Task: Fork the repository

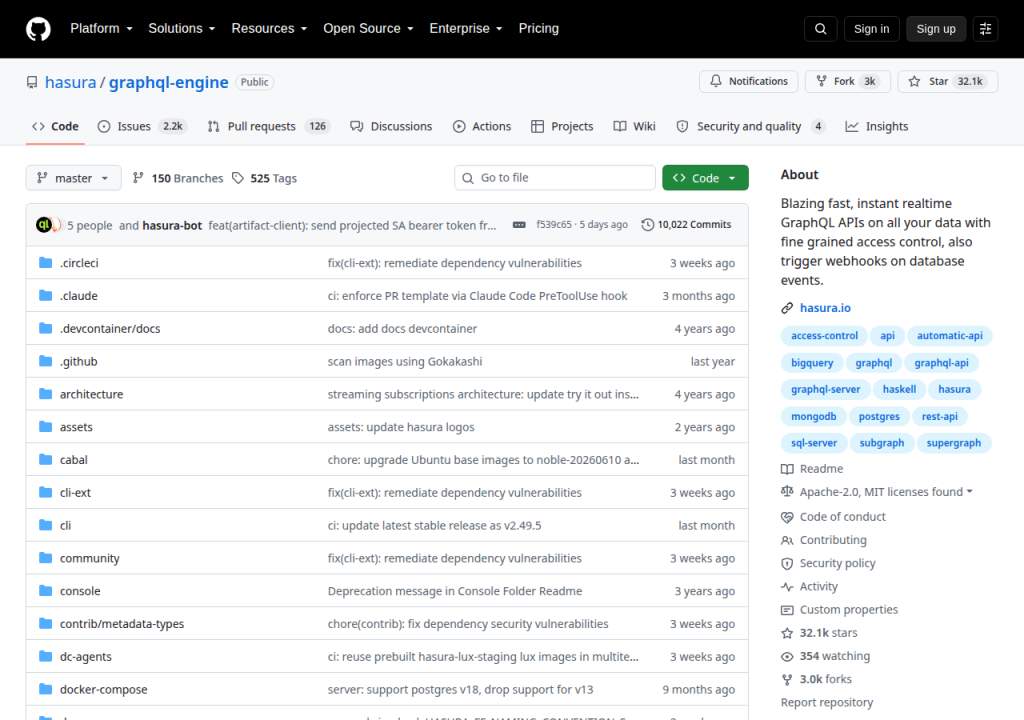Action: coord(847,81)
